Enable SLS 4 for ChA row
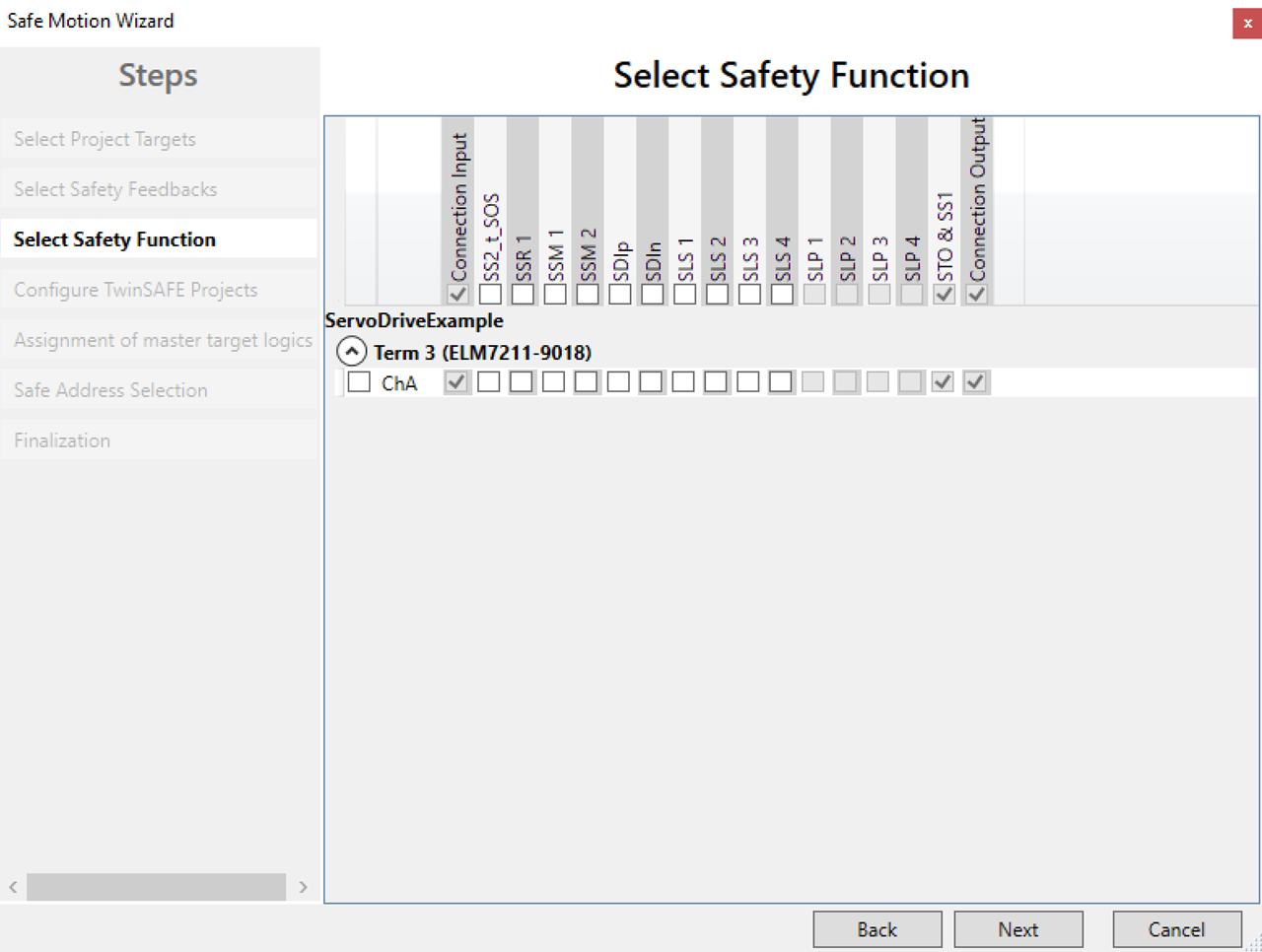 [781, 381]
